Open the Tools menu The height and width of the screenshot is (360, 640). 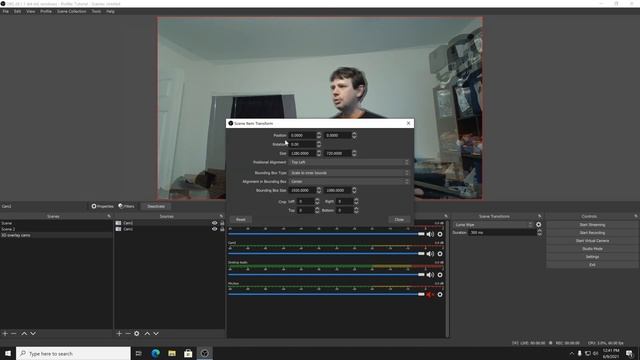(x=96, y=11)
